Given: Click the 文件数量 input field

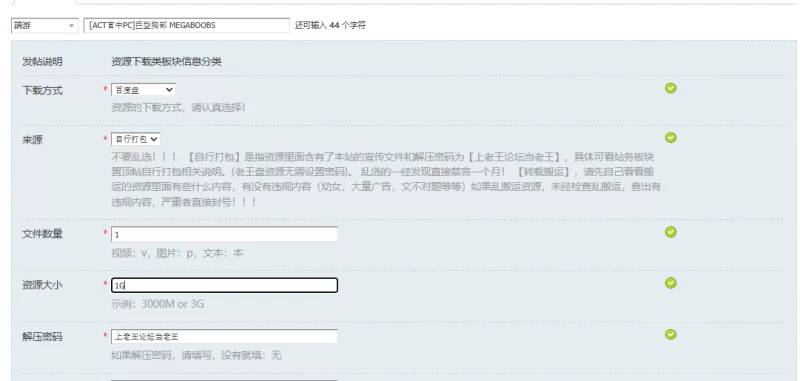Looking at the screenshot, I should [224, 234].
